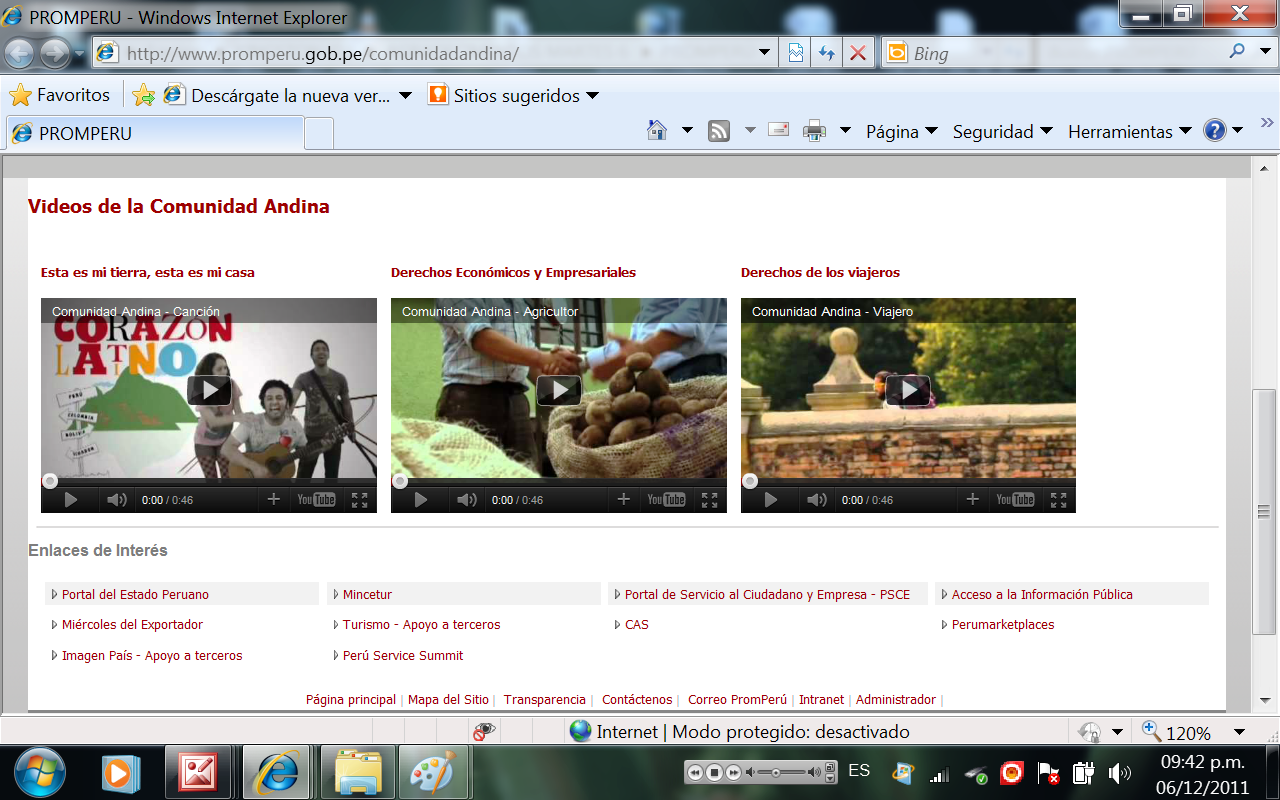Expand Sitios sugeridos dropdown
1280x800 pixels.
click(x=592, y=96)
